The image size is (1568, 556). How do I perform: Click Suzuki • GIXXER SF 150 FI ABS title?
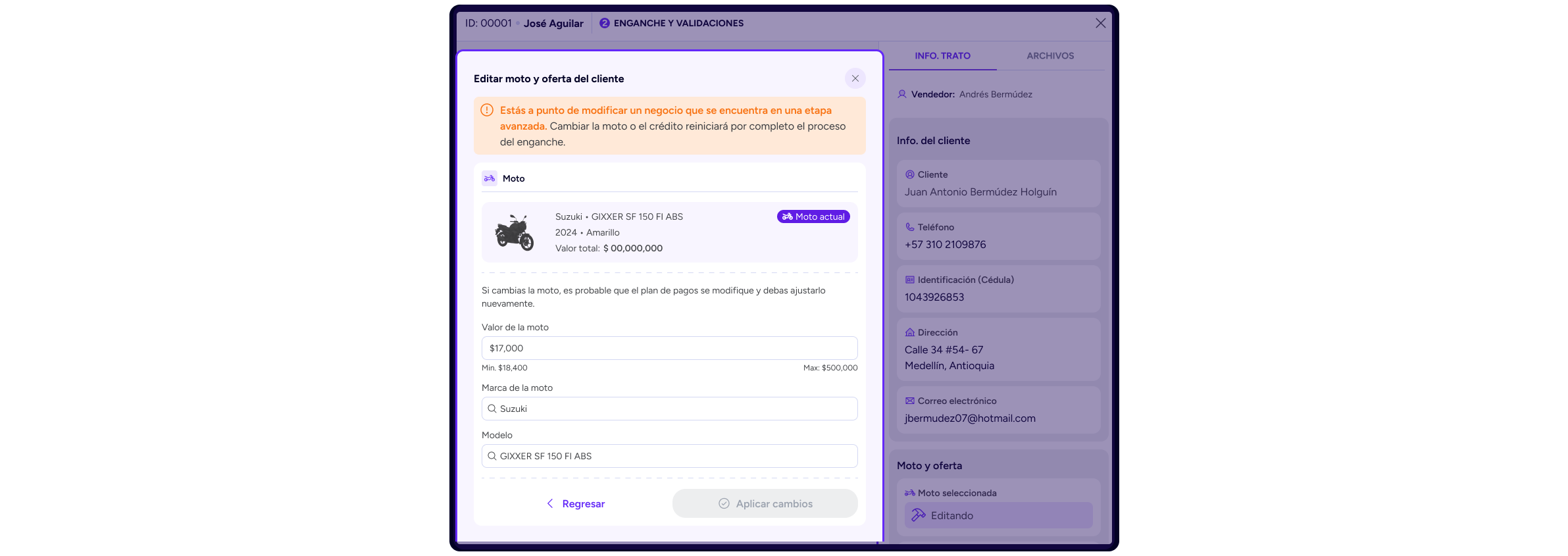pyautogui.click(x=619, y=216)
